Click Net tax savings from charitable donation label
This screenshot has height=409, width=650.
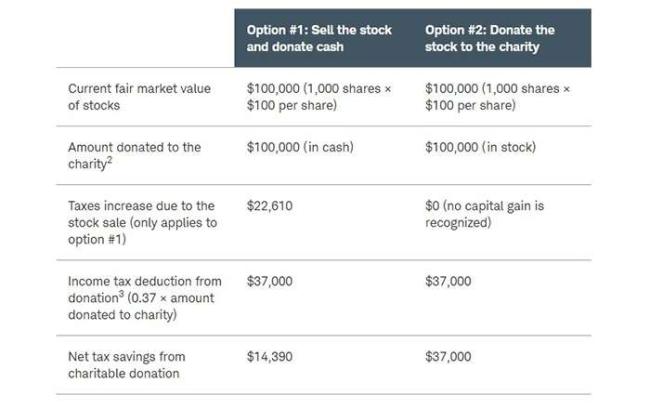[x=126, y=365]
